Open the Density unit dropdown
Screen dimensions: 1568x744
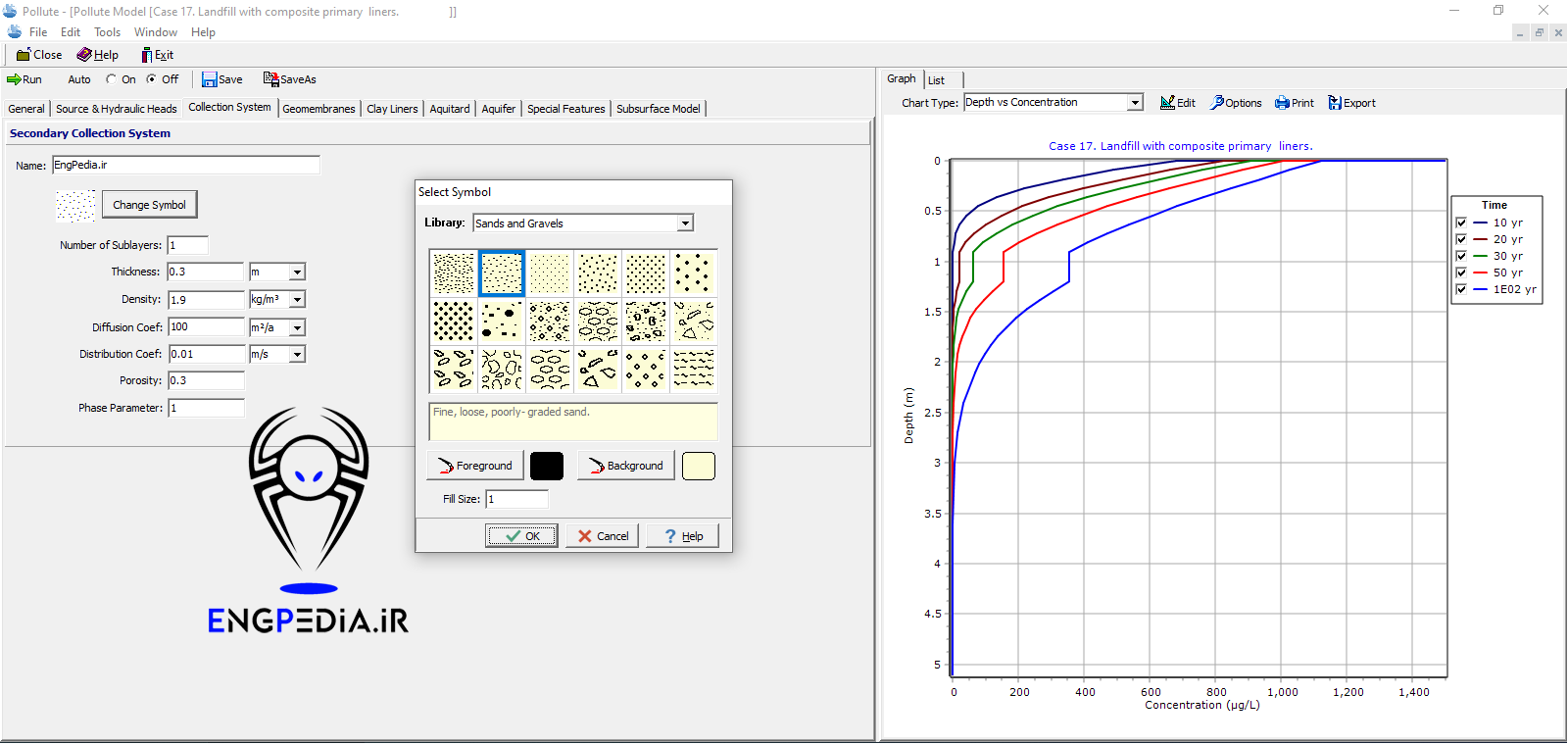tap(297, 299)
